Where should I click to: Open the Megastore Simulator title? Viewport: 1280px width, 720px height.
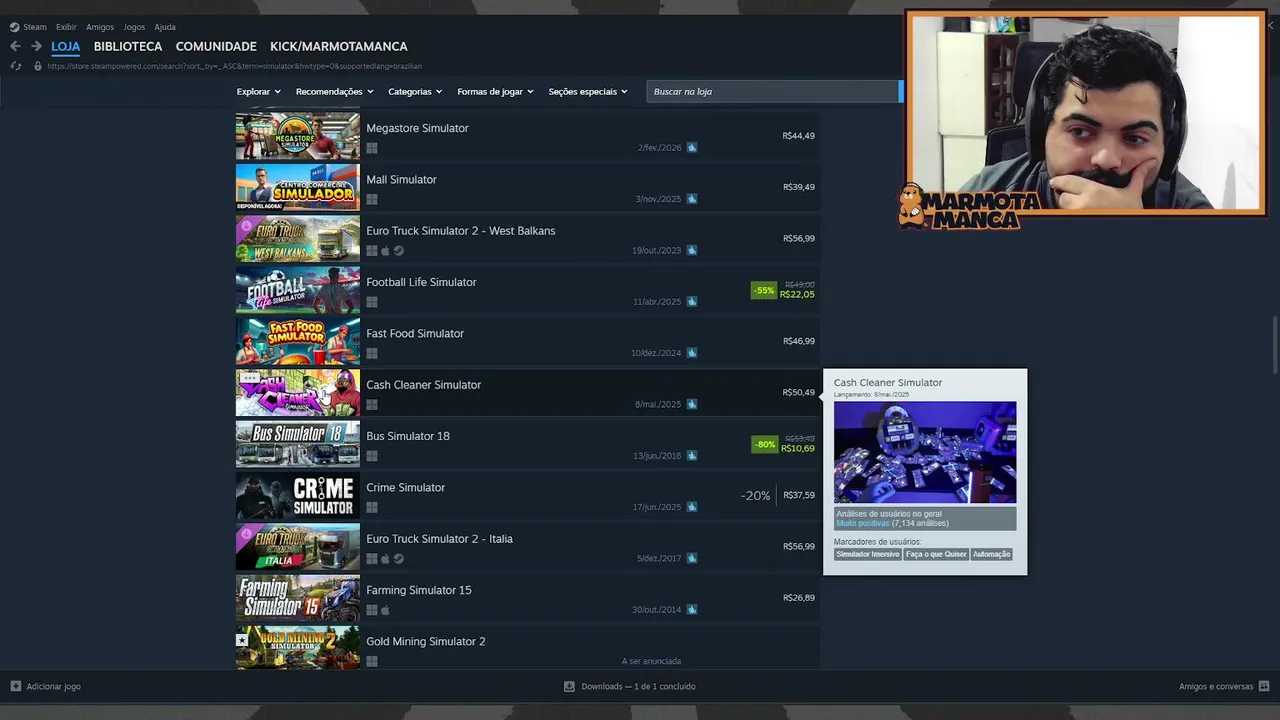417,129
